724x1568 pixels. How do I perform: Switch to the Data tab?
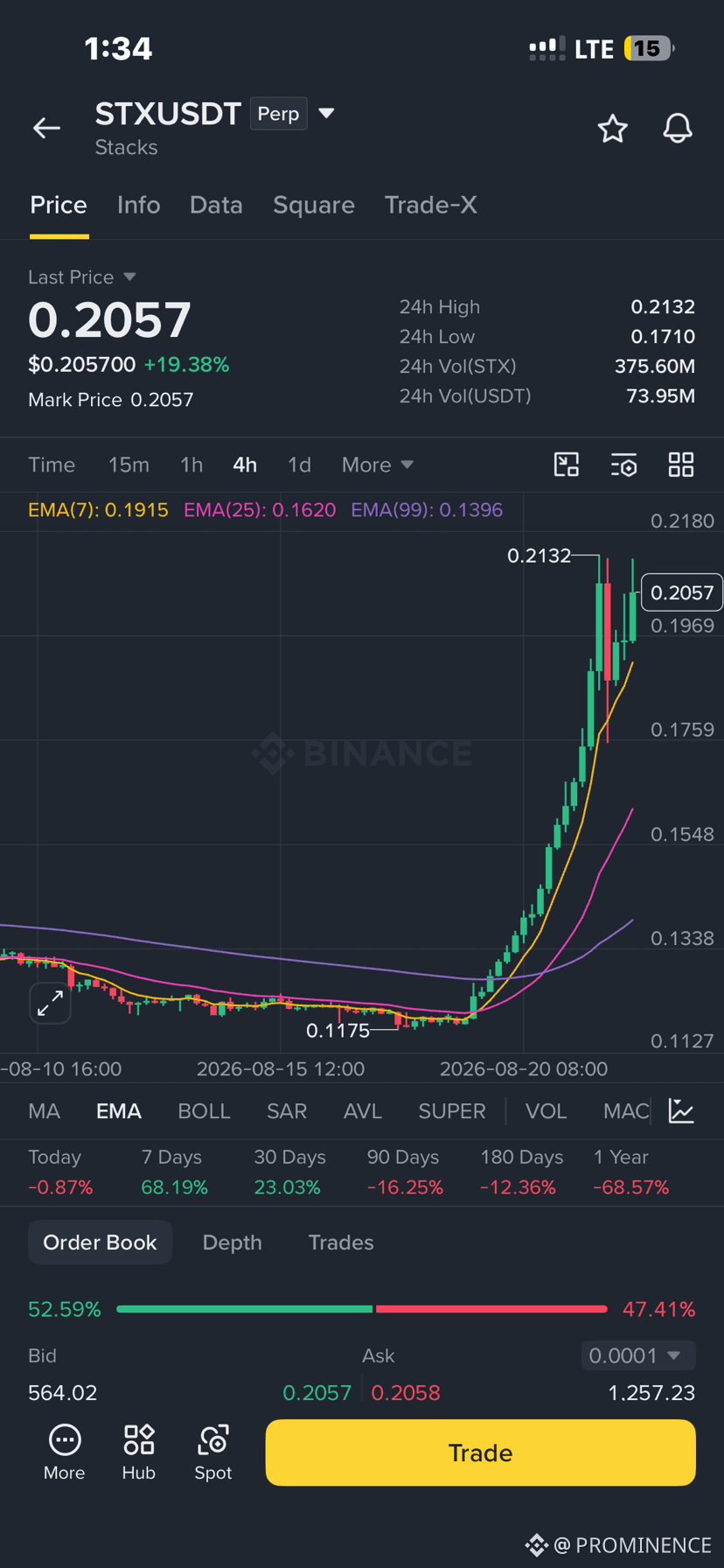tap(216, 205)
